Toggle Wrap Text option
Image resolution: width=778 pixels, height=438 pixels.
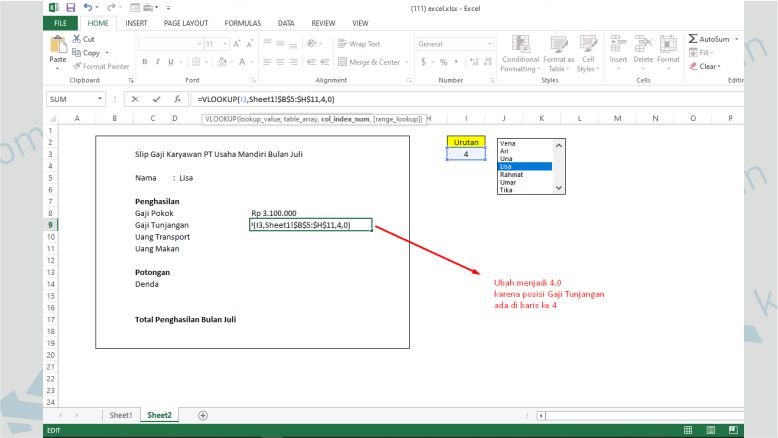357,44
